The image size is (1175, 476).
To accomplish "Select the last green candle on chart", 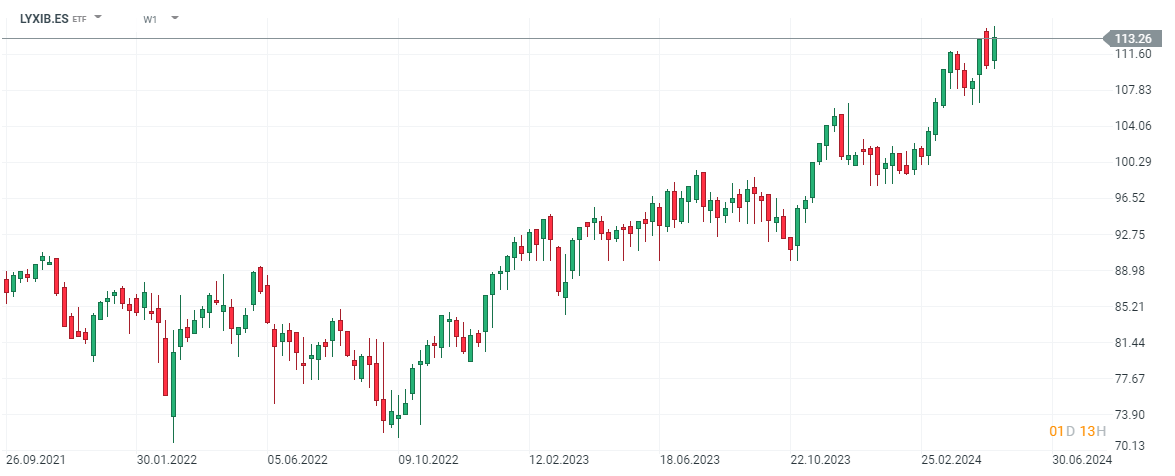I will point(994,49).
